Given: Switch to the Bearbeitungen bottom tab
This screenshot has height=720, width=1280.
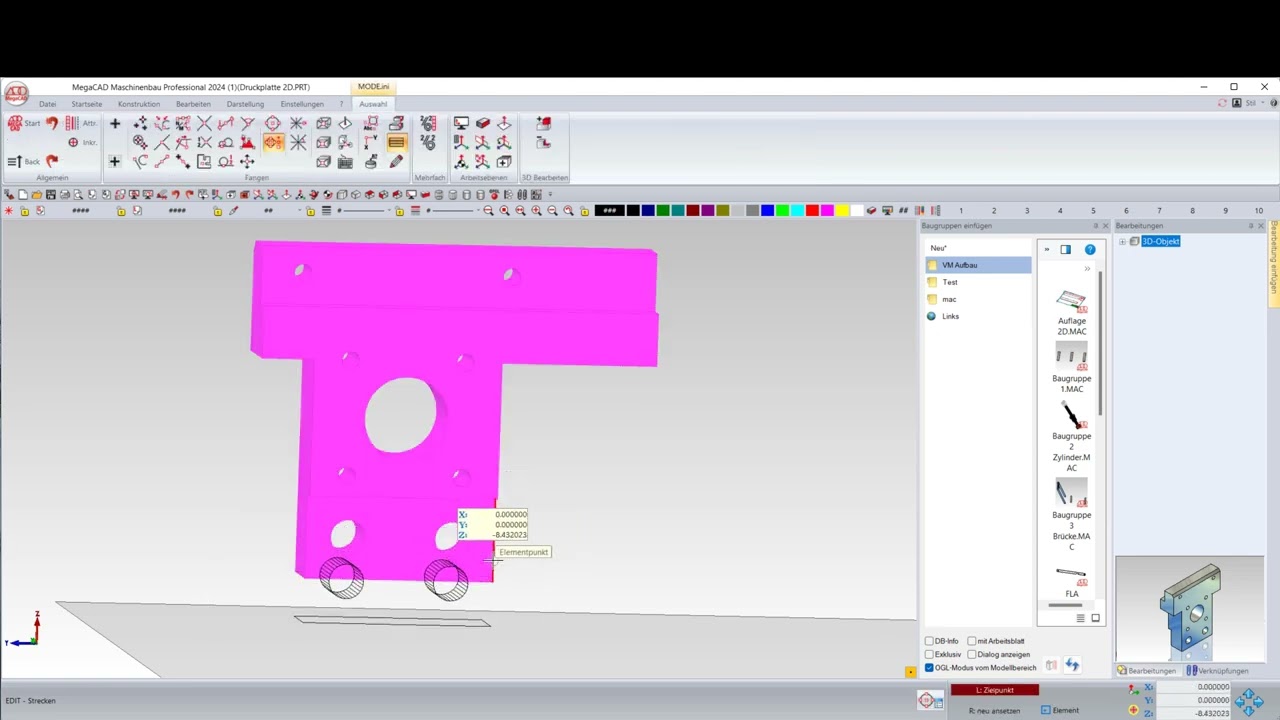Looking at the screenshot, I should click(x=1146, y=671).
